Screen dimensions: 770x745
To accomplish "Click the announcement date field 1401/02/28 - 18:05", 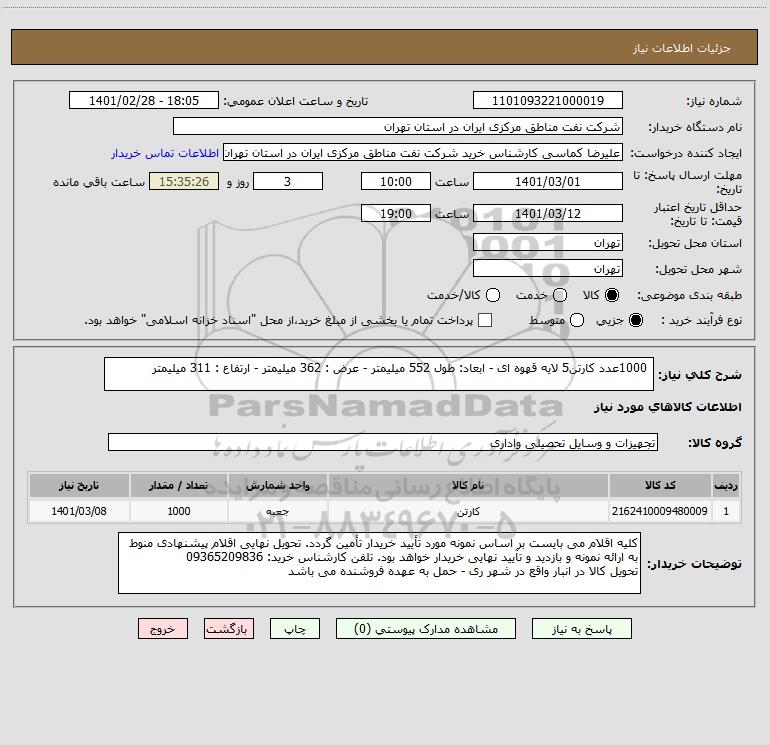I will tap(144, 101).
